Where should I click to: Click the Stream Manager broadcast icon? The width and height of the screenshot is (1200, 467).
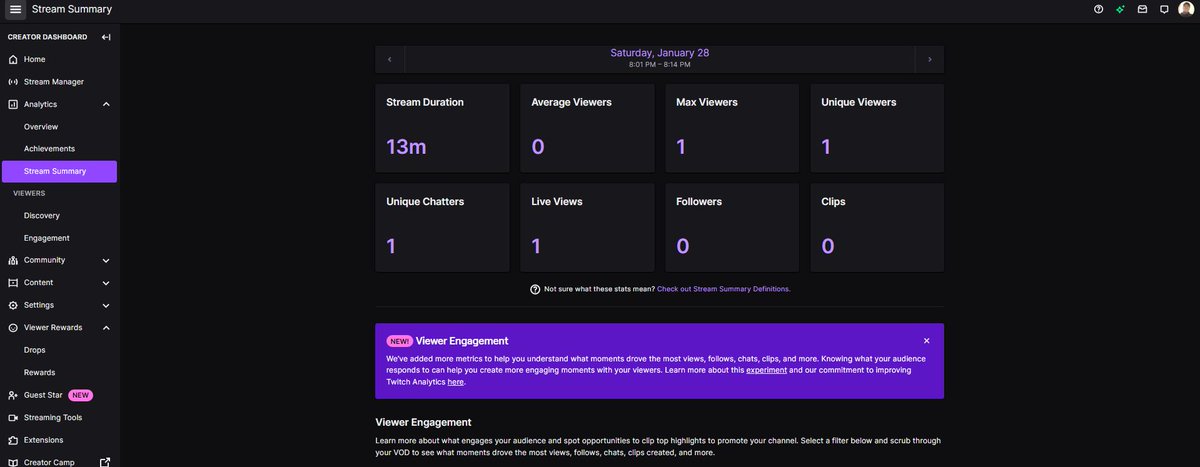(x=13, y=82)
